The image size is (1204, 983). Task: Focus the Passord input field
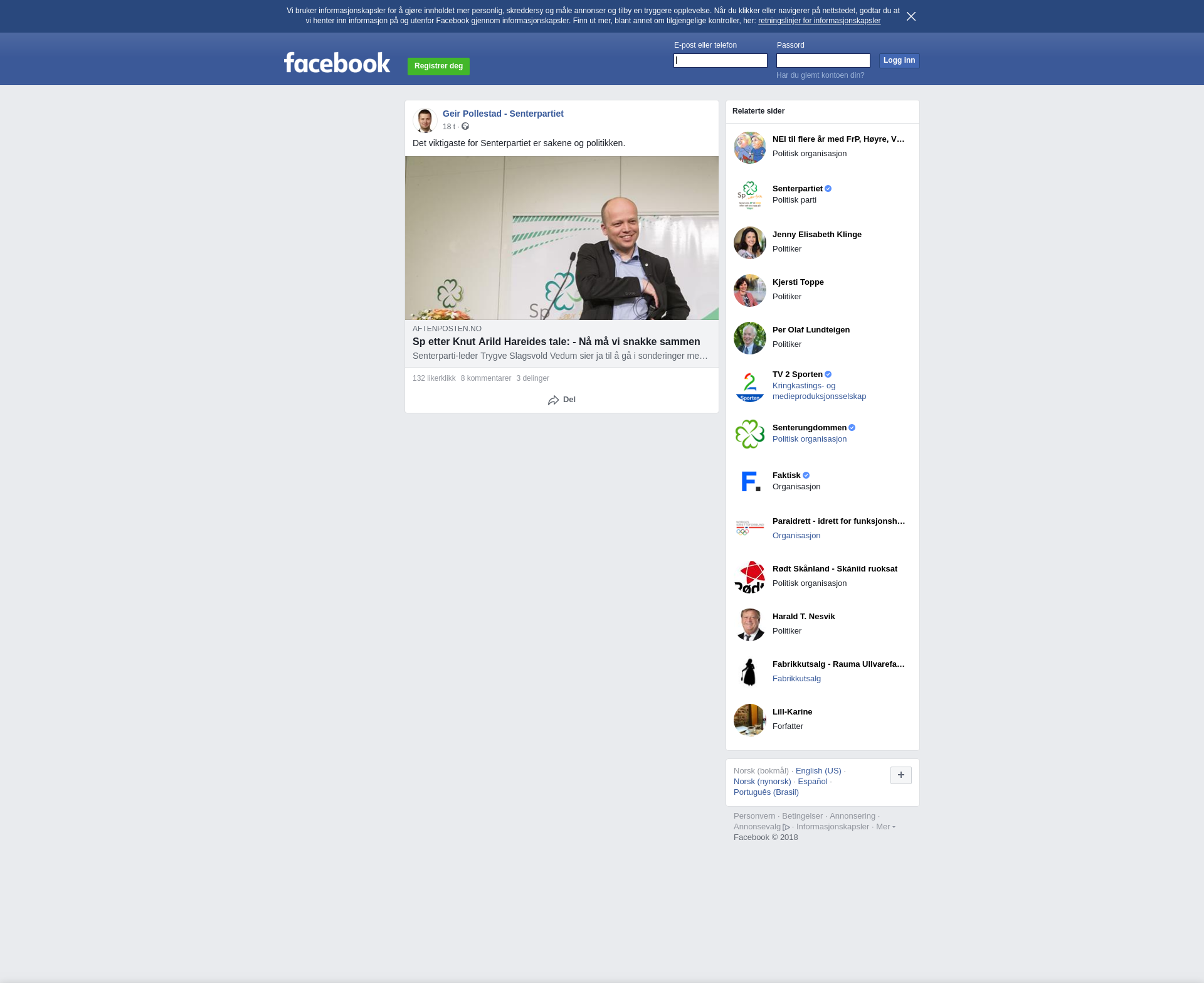[823, 61]
